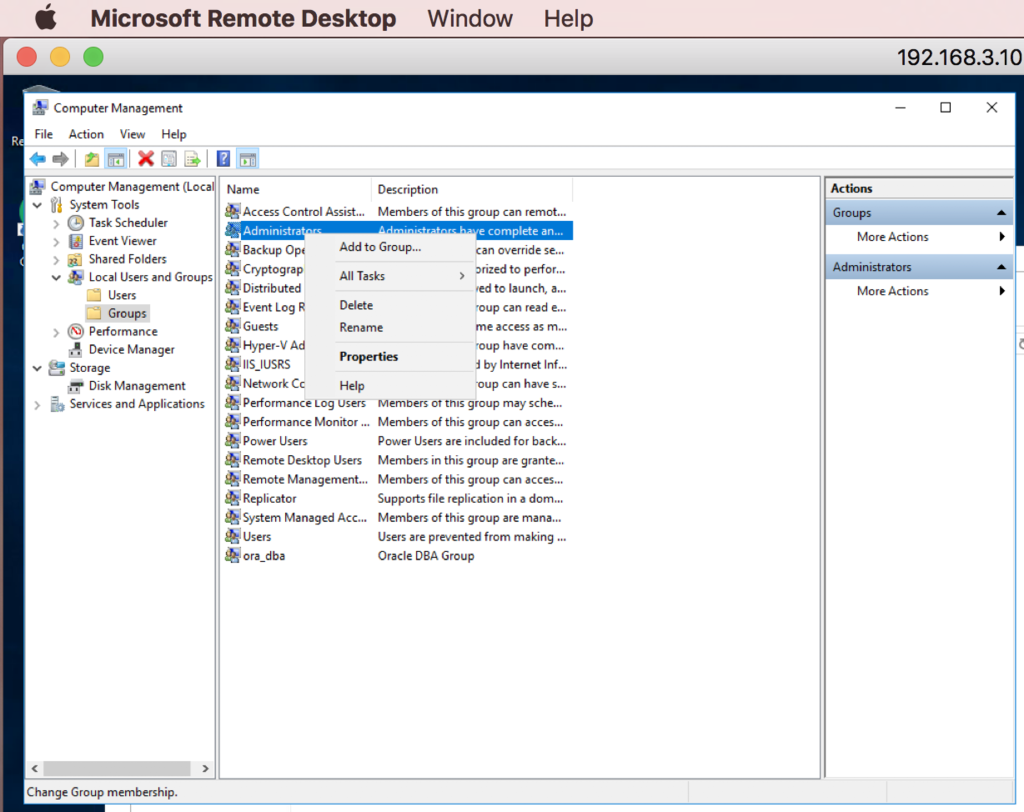Open the Action menu
Screen dimensions: 1024x812
86,134
